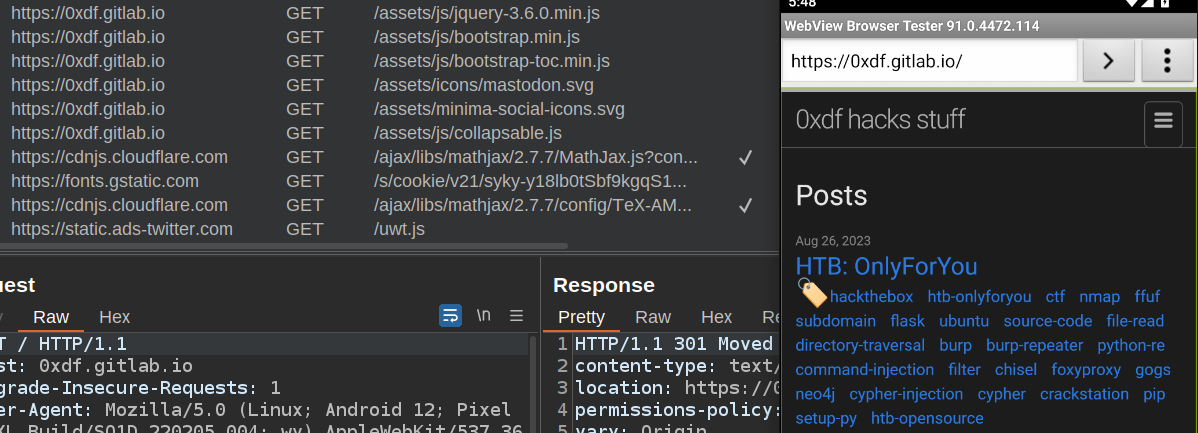The width and height of the screenshot is (1198, 433).
Task: Switch Response view to Pretty tab
Action: point(581,317)
